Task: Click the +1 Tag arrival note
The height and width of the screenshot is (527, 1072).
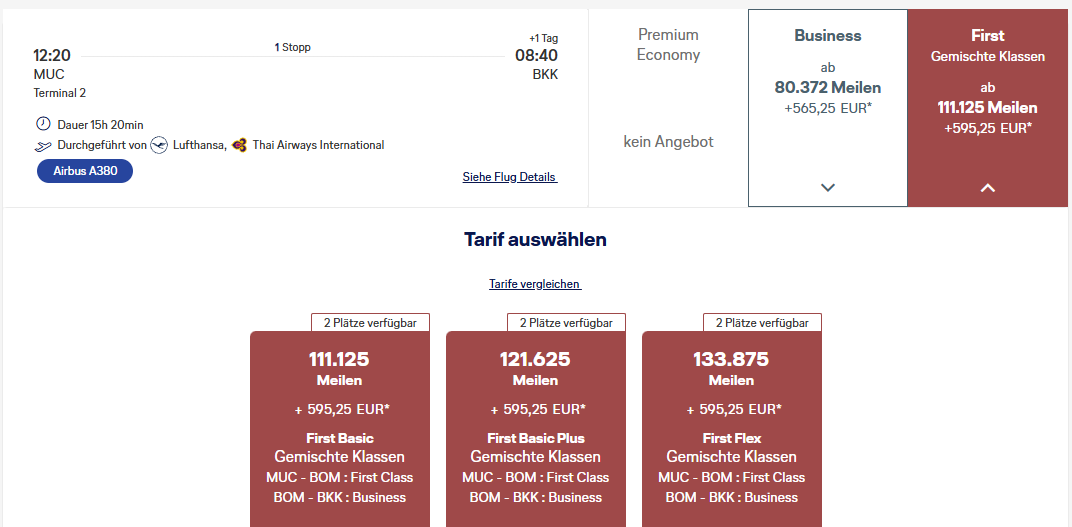Action: 543,38
